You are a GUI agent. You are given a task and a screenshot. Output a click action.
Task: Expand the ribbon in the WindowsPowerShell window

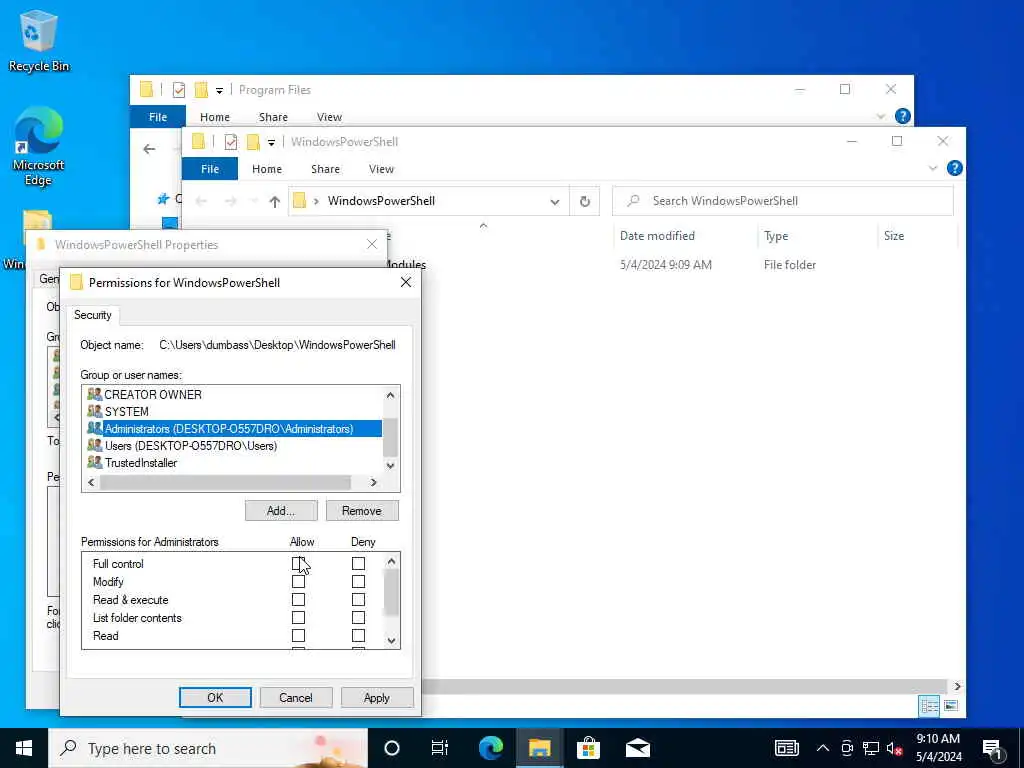point(933,168)
